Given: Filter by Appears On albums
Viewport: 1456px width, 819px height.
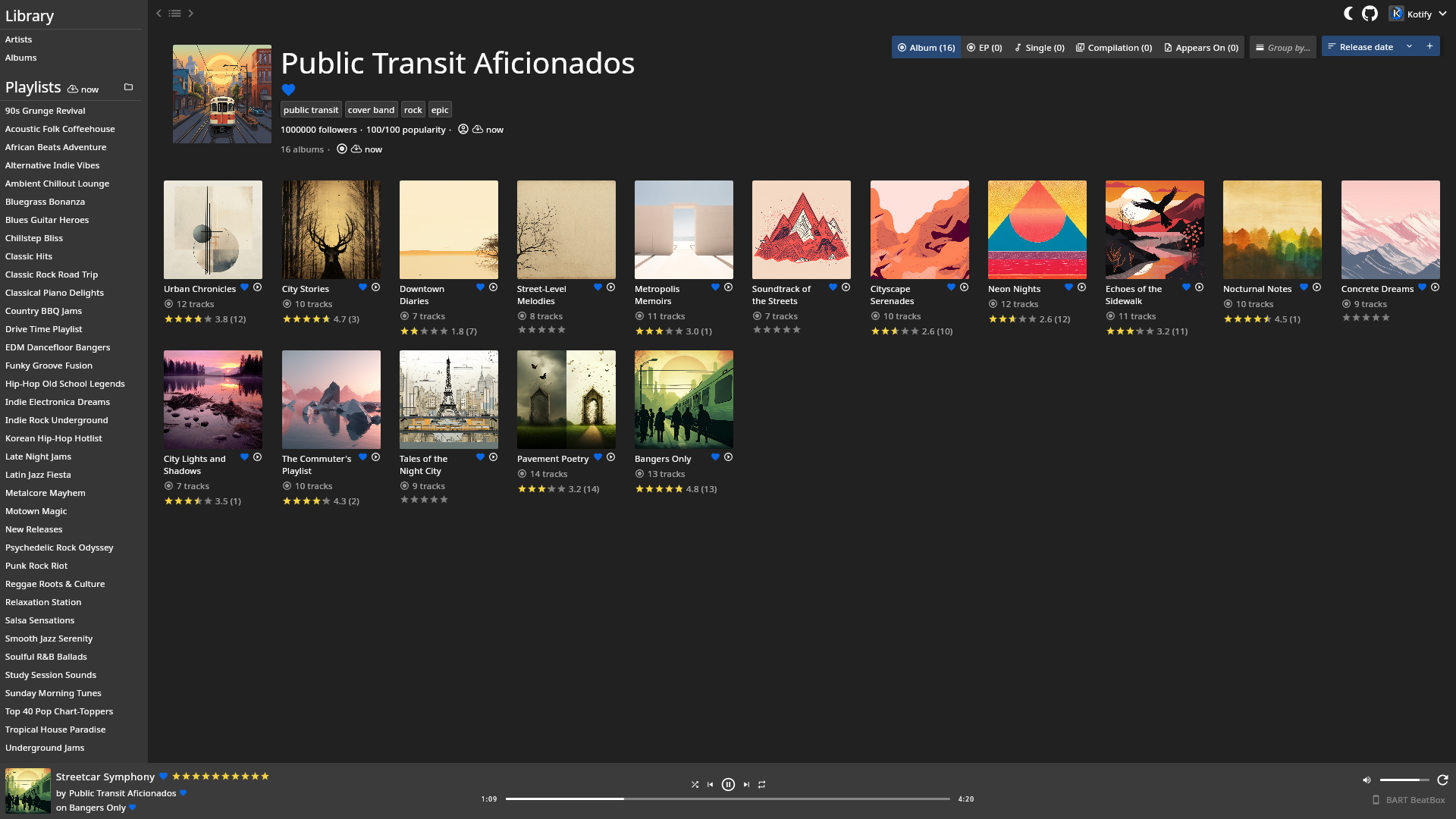Looking at the screenshot, I should pos(1201,47).
